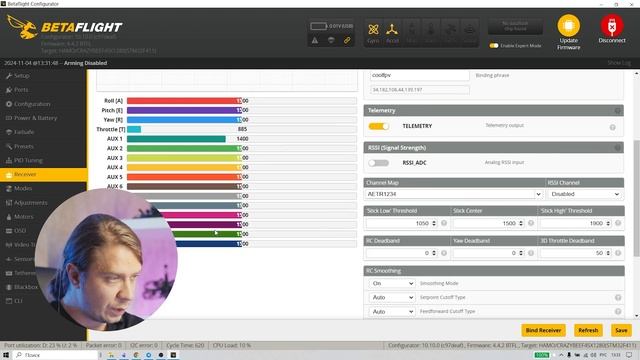This screenshot has width=640, height=360.
Task: Open the Feedforward Cutoff Type dropdown
Action: [x=391, y=311]
